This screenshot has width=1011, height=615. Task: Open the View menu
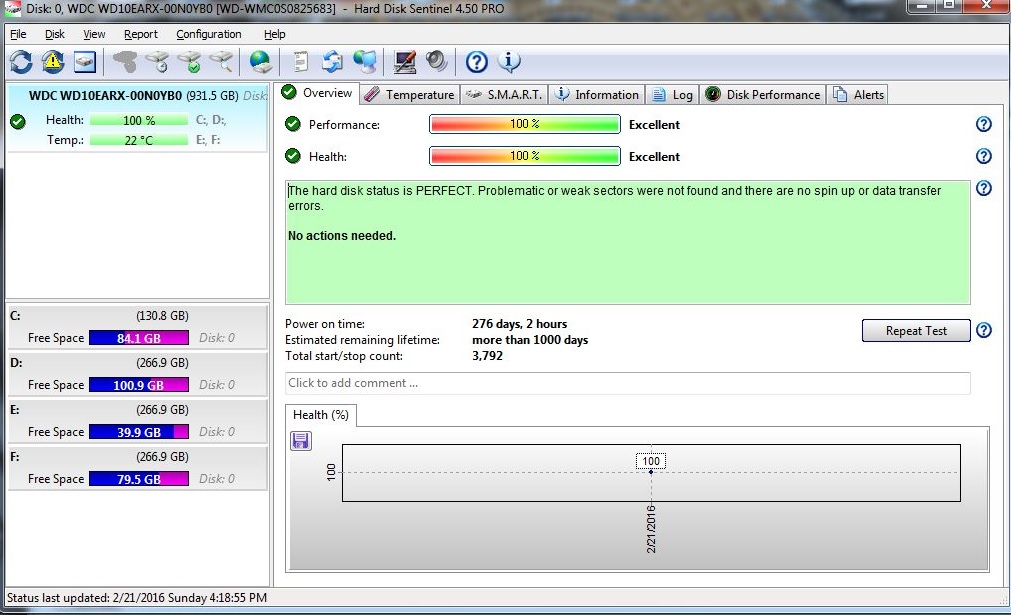(x=94, y=34)
